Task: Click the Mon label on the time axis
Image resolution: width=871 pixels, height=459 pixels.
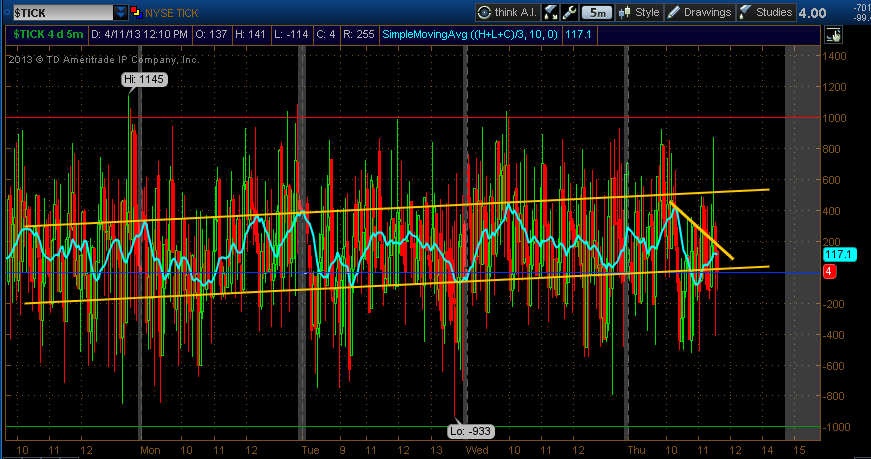Action: pyautogui.click(x=150, y=450)
